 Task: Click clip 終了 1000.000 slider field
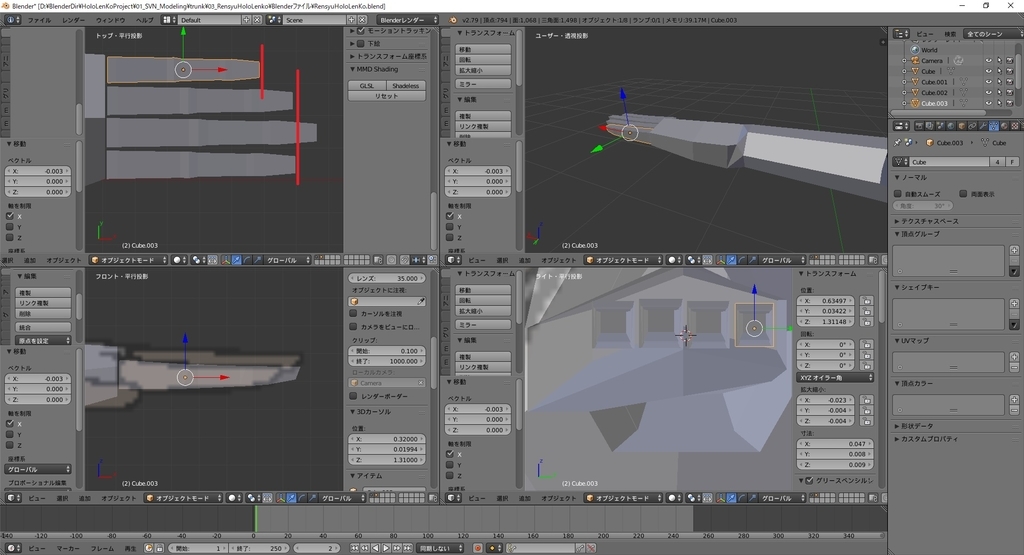(387, 361)
